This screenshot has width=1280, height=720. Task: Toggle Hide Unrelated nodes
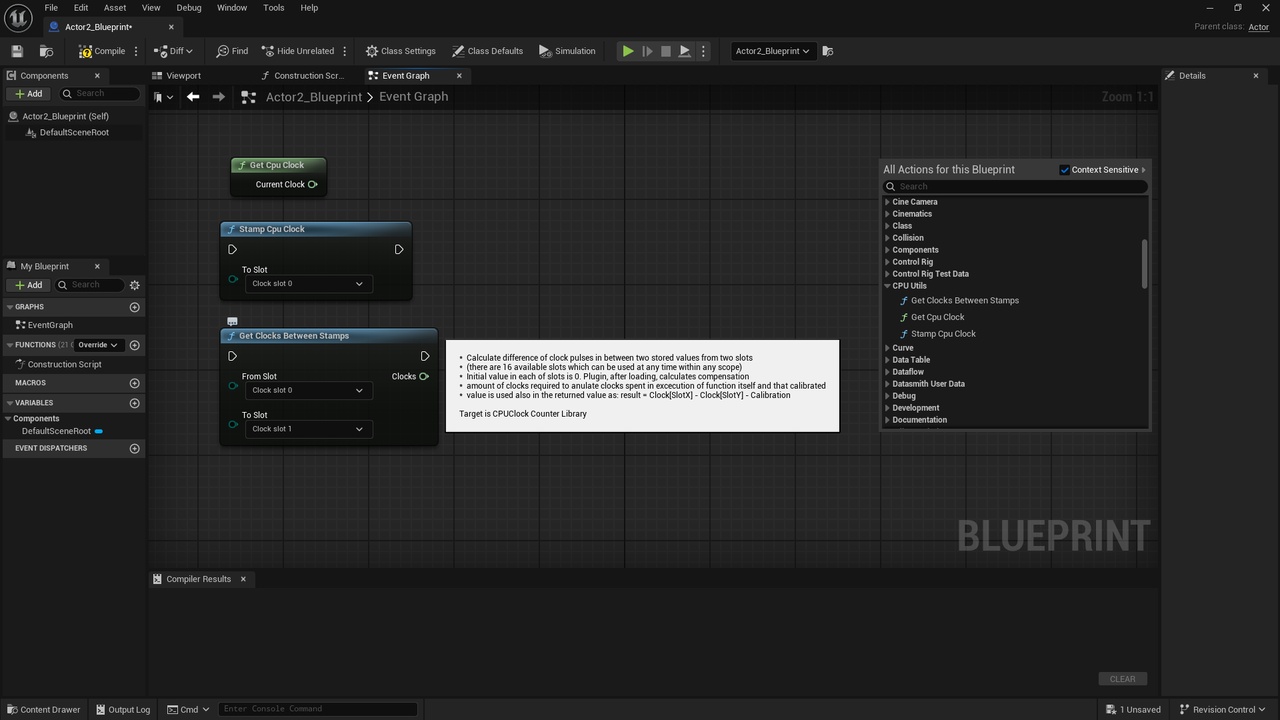pyautogui.click(x=298, y=51)
